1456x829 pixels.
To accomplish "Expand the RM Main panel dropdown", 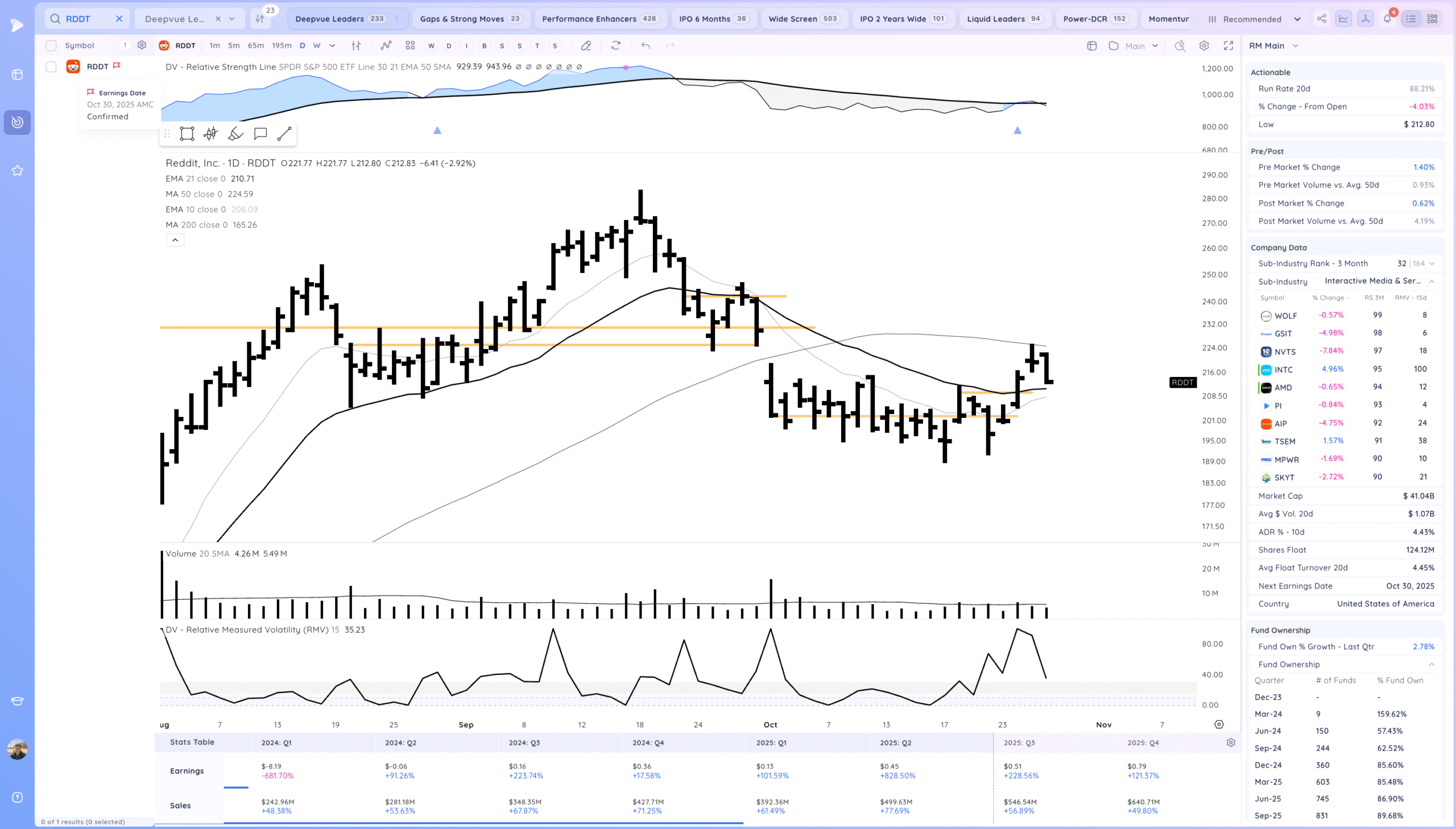I will coord(1296,45).
